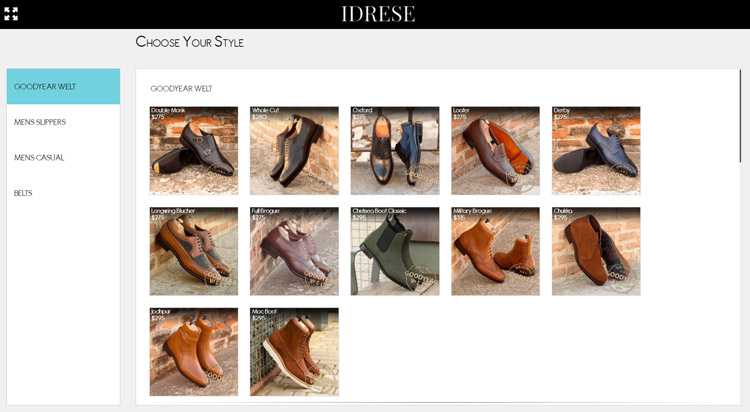Open the Chelsea Boot Classic thumbnail
This screenshot has width=750, height=412.
[x=395, y=251]
